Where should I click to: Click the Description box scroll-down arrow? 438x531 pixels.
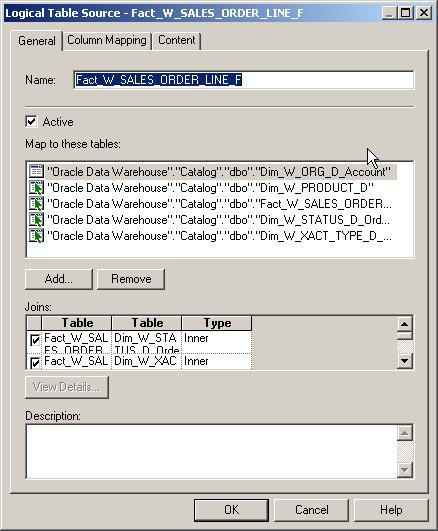click(x=404, y=470)
